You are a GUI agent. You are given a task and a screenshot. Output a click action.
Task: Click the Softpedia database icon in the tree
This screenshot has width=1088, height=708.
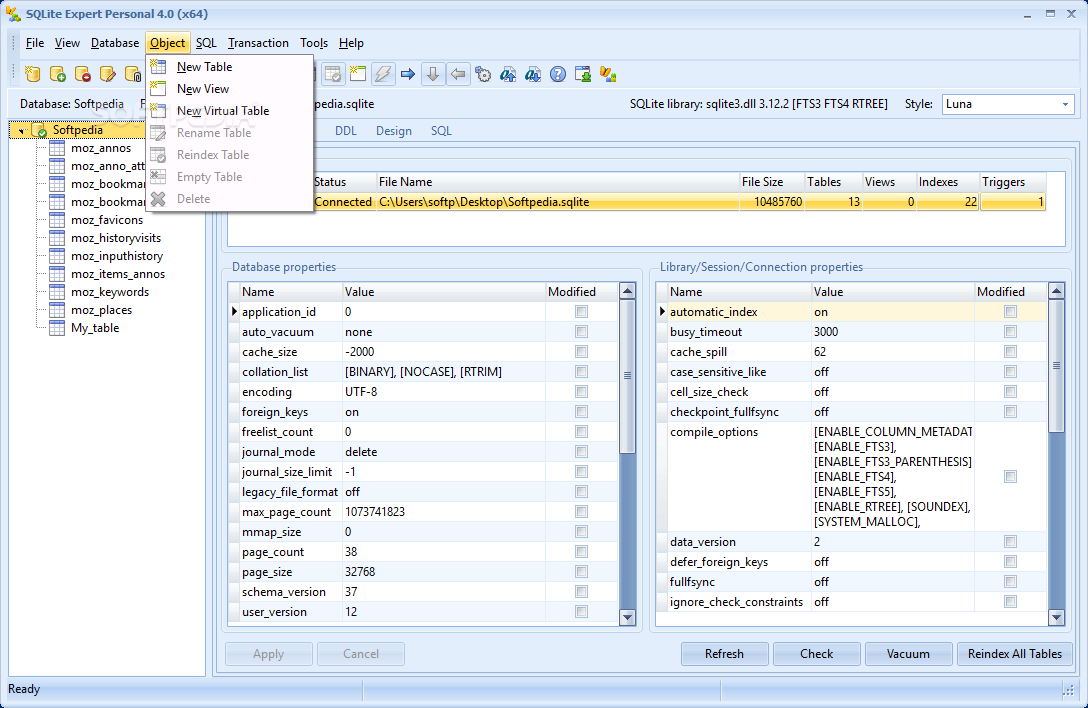coord(40,130)
